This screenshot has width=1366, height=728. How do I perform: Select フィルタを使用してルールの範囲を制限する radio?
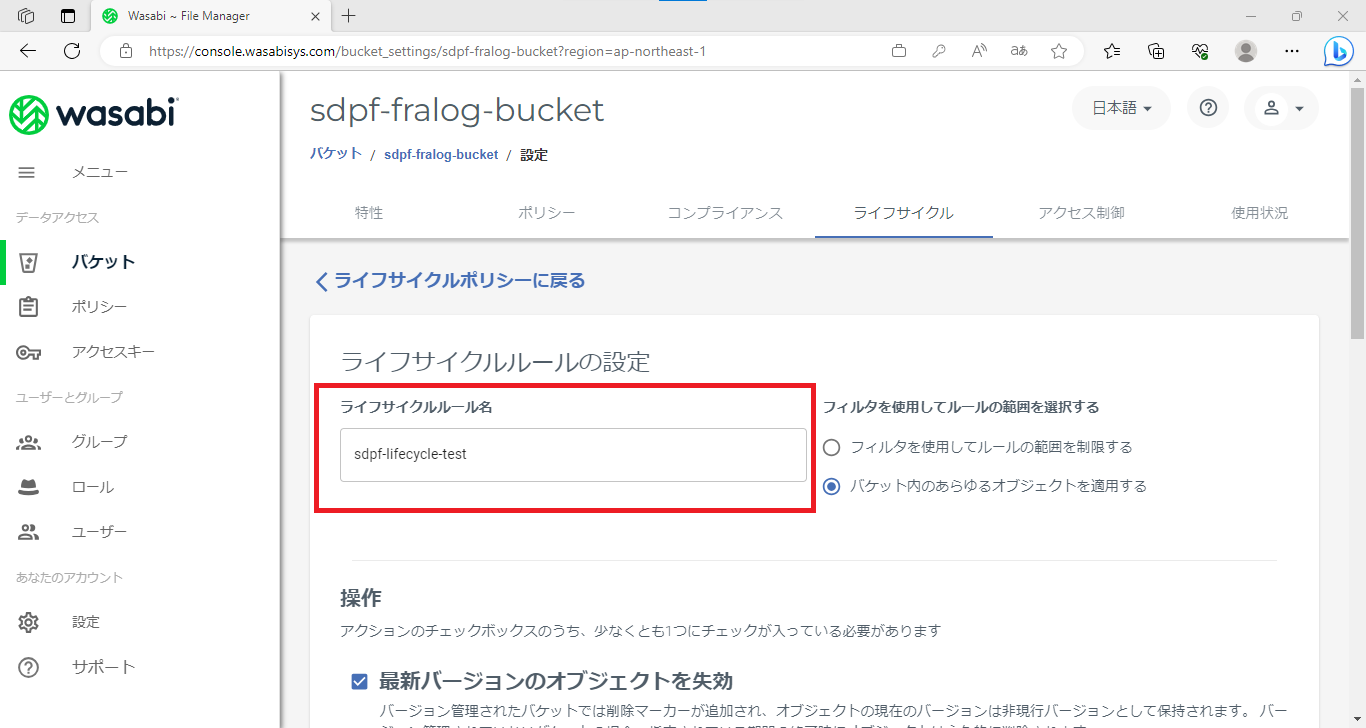(x=831, y=447)
